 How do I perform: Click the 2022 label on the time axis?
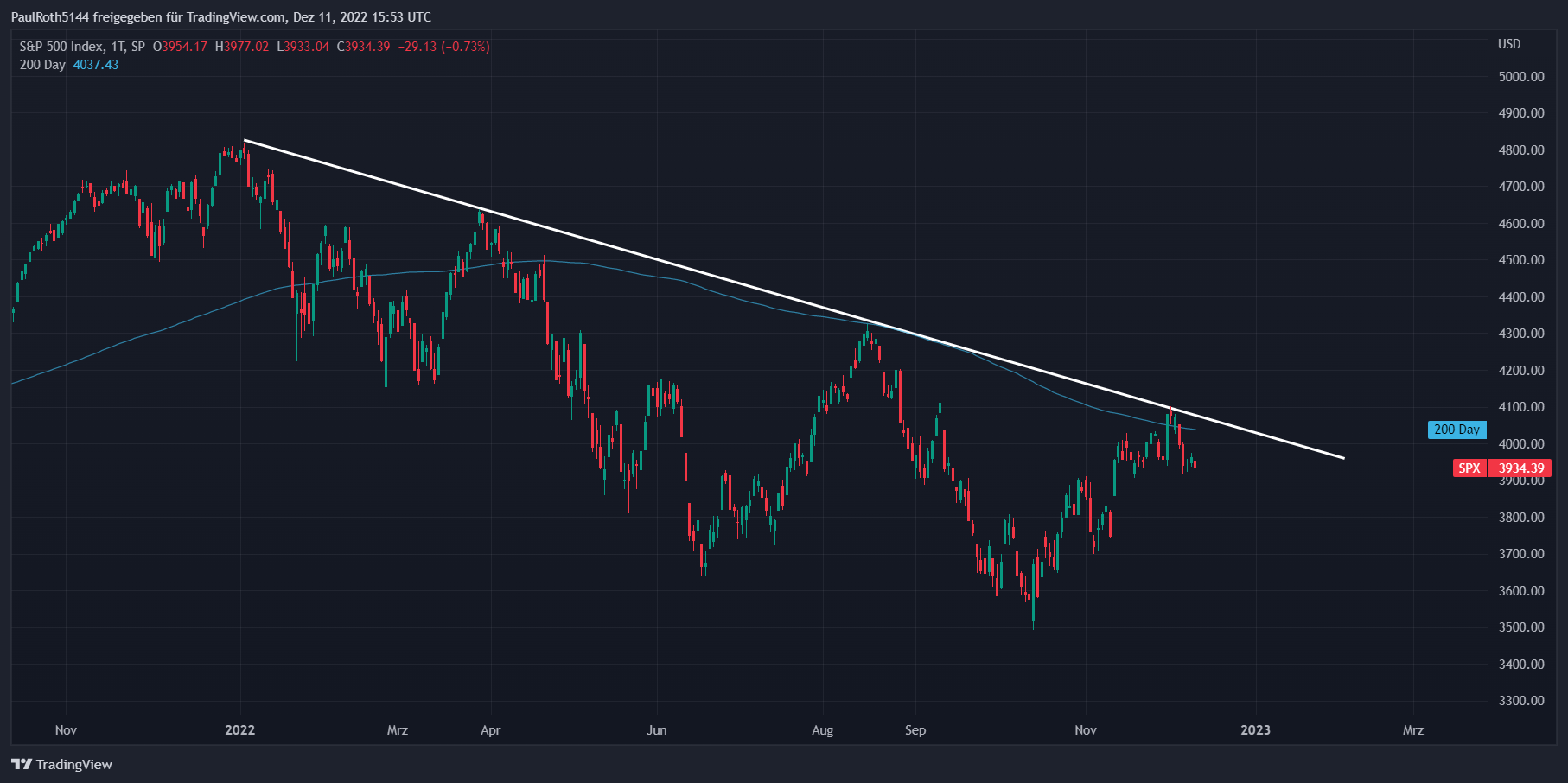pyautogui.click(x=239, y=730)
